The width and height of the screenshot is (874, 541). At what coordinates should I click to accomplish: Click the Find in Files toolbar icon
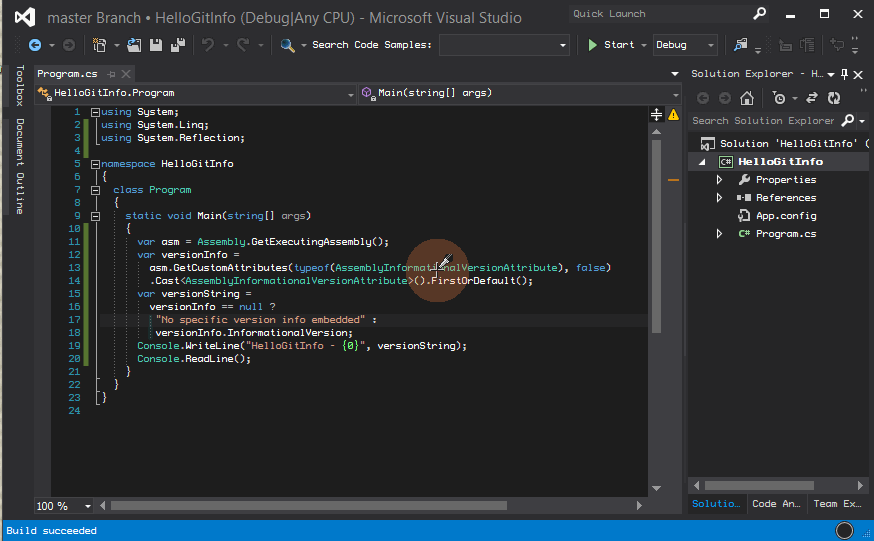click(741, 45)
